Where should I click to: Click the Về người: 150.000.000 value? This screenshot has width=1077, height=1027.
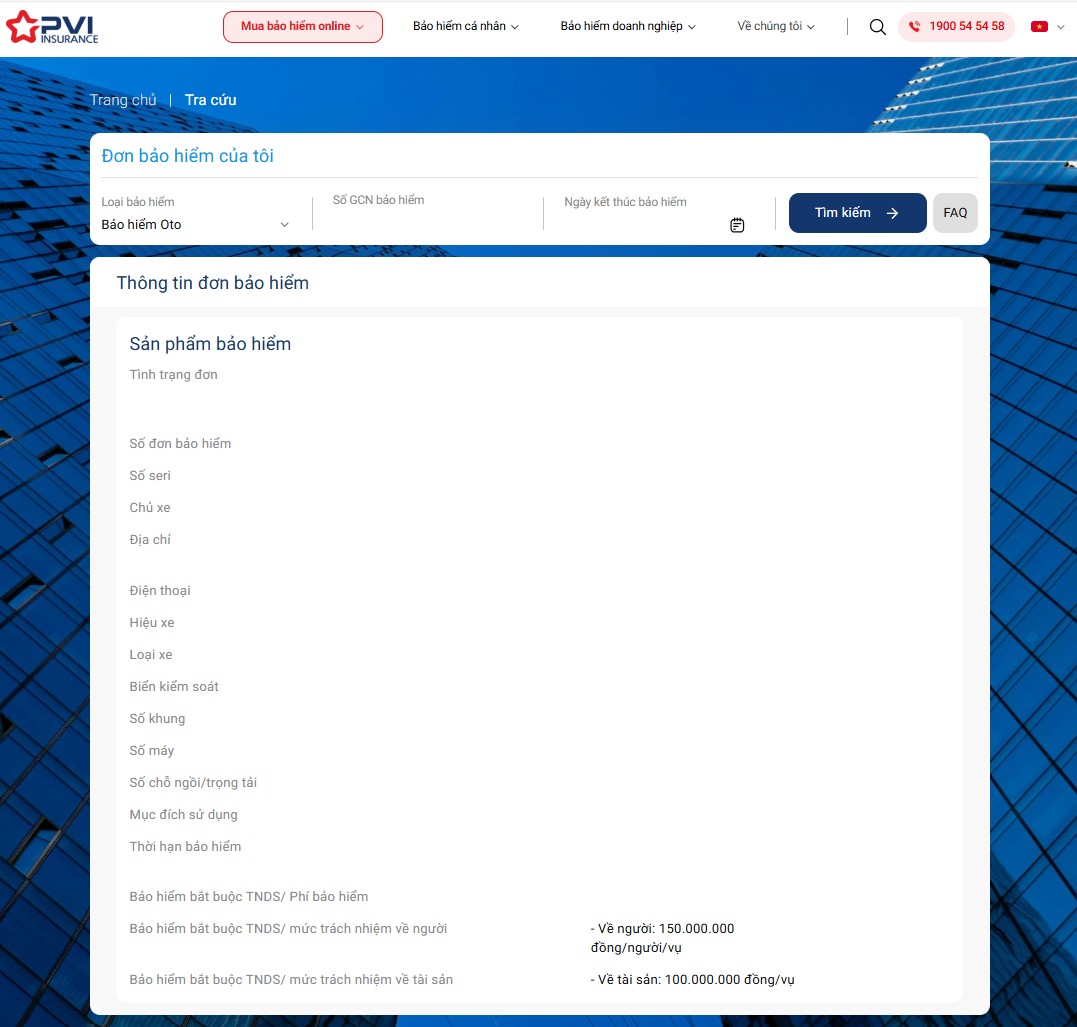(662, 938)
